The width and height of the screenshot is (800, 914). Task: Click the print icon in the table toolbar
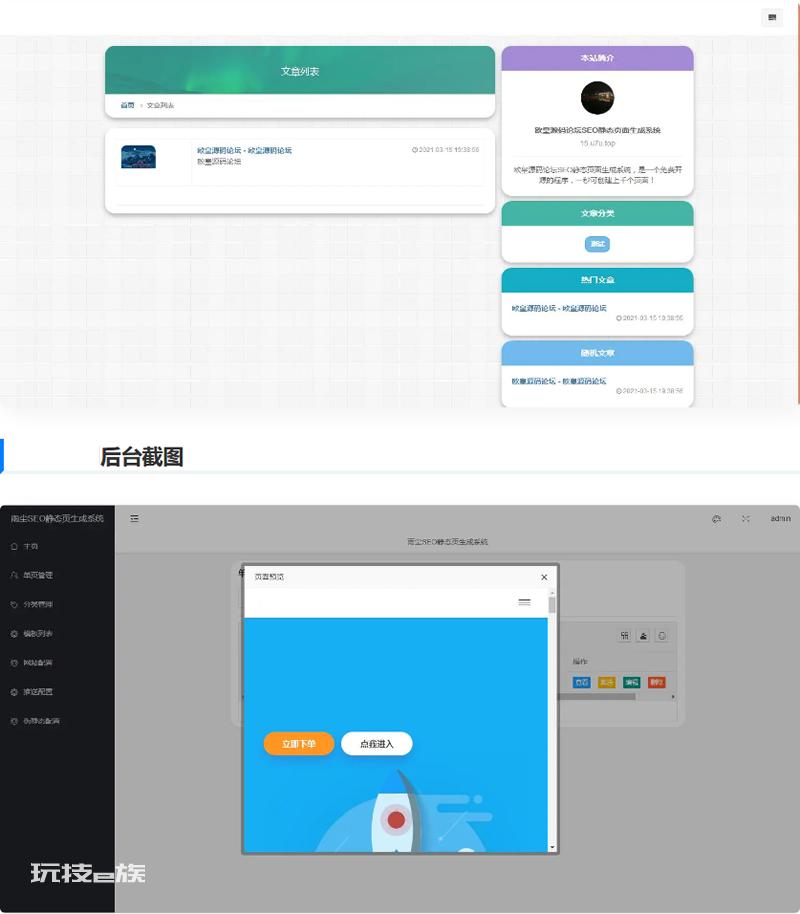(662, 636)
